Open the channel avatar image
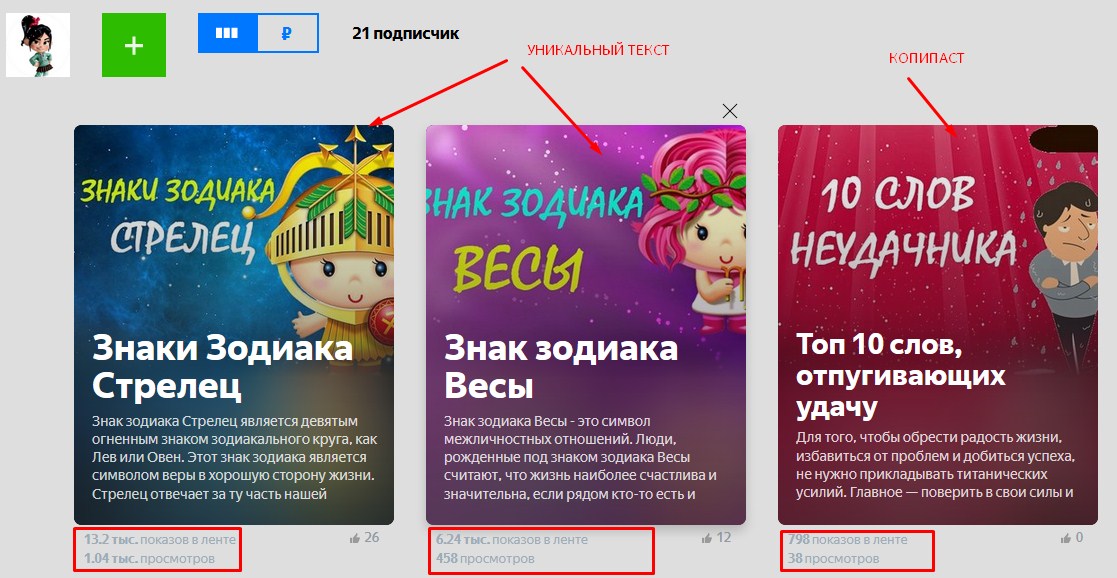 pos(38,45)
